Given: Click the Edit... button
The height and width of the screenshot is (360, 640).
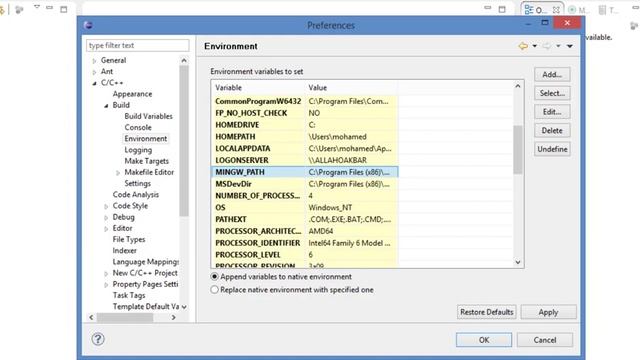Looking at the screenshot, I should coord(552,112).
